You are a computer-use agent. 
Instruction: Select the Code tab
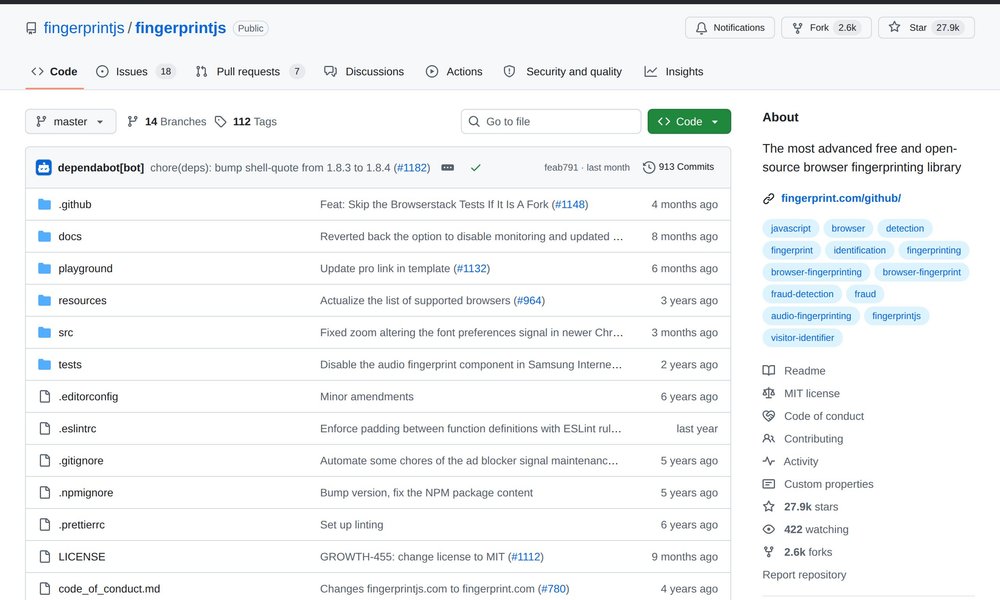54,71
